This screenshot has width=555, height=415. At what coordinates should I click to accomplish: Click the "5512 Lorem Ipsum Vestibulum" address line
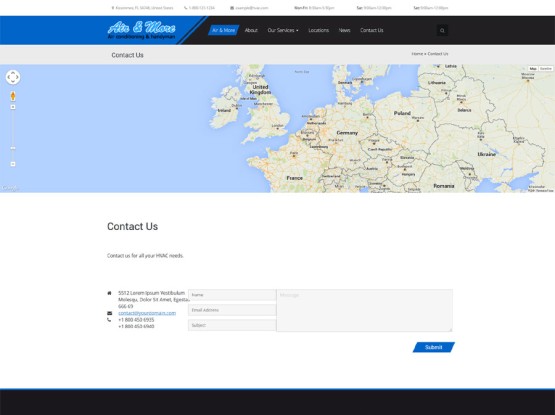click(x=151, y=293)
